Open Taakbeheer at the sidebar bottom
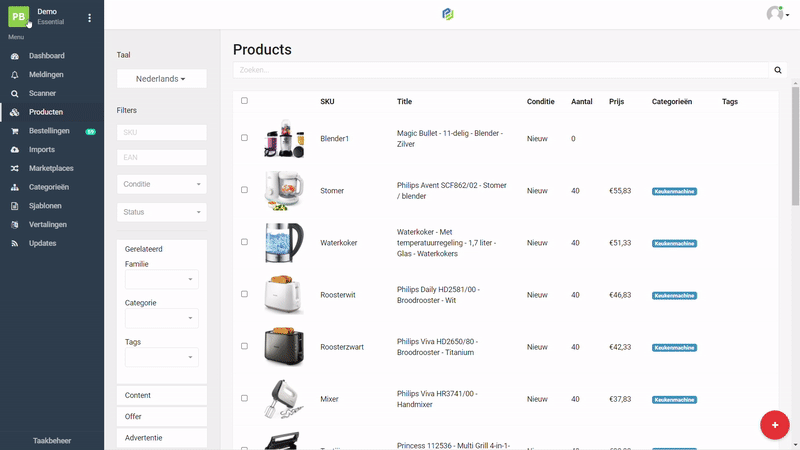 pyautogui.click(x=52, y=441)
